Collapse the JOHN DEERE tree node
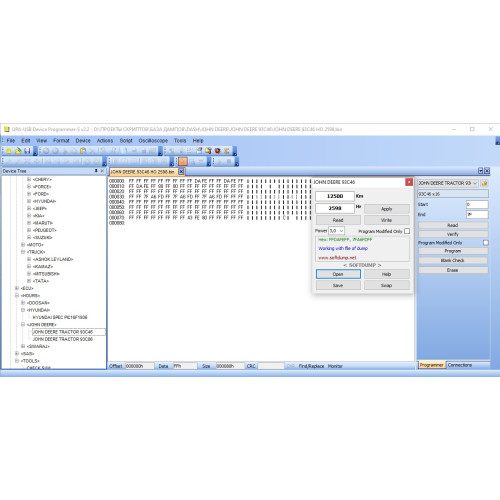Viewport: 500px width, 500px height. point(23,324)
